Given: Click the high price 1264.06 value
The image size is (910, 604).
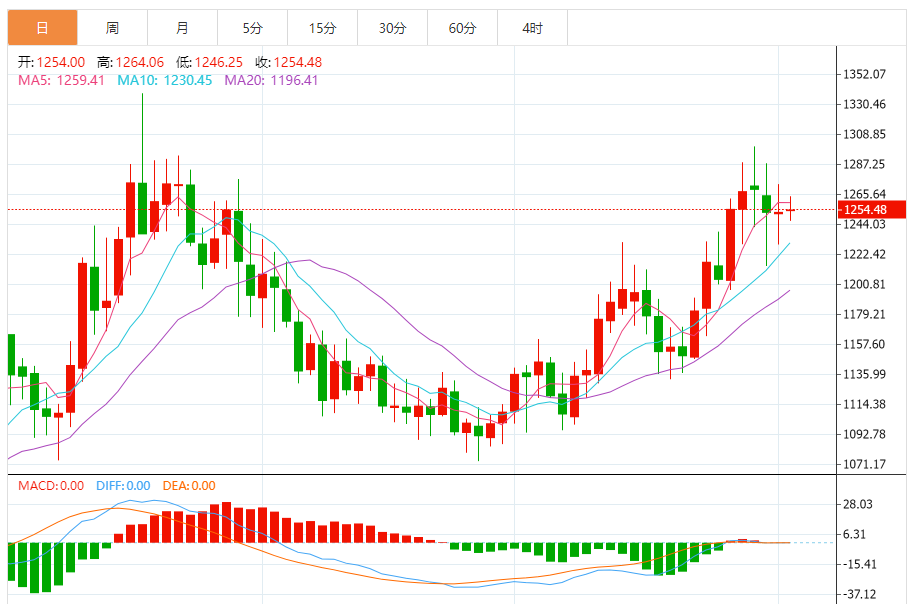Looking at the screenshot, I should [140, 62].
